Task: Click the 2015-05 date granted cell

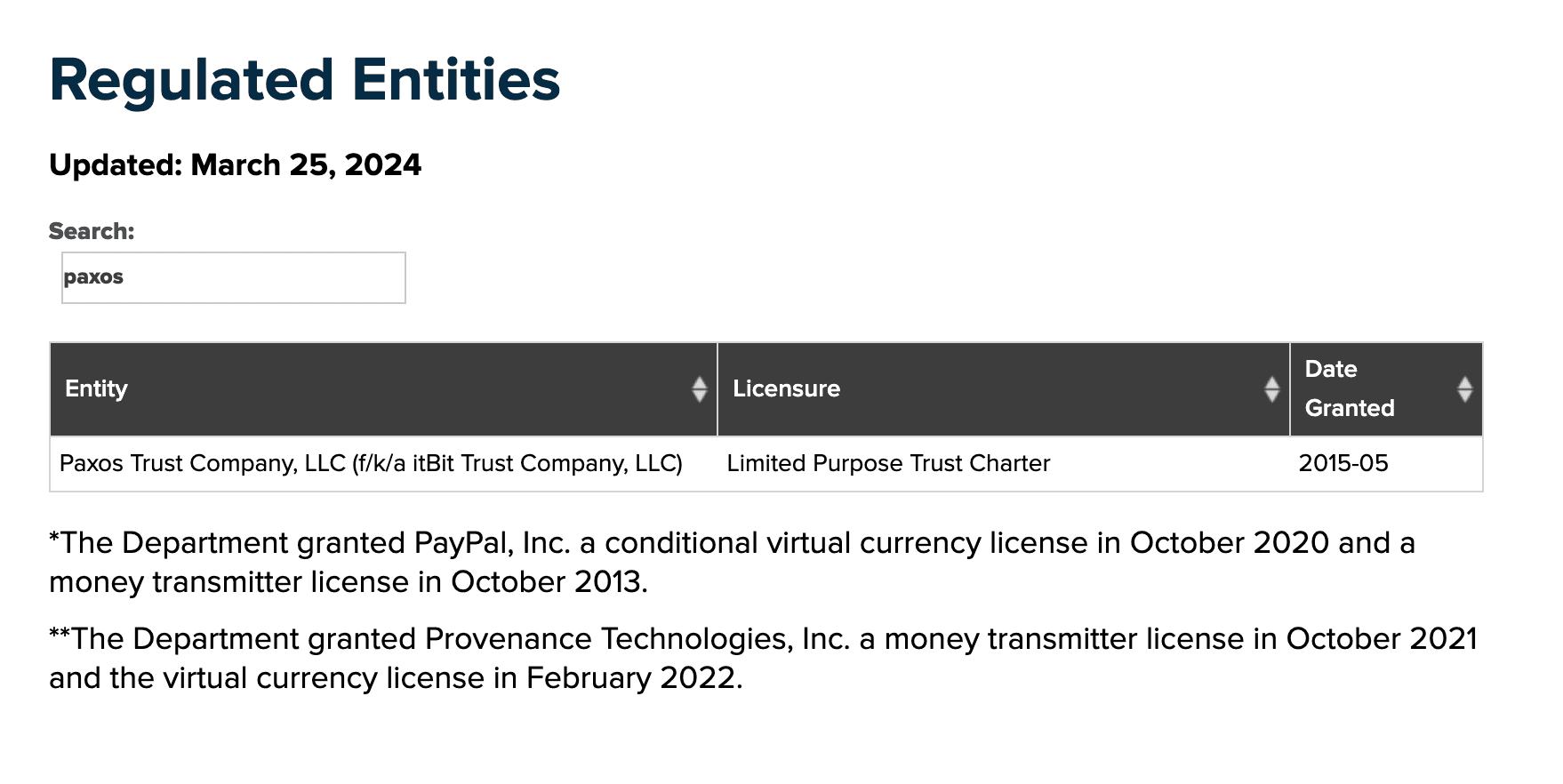Action: click(1343, 463)
